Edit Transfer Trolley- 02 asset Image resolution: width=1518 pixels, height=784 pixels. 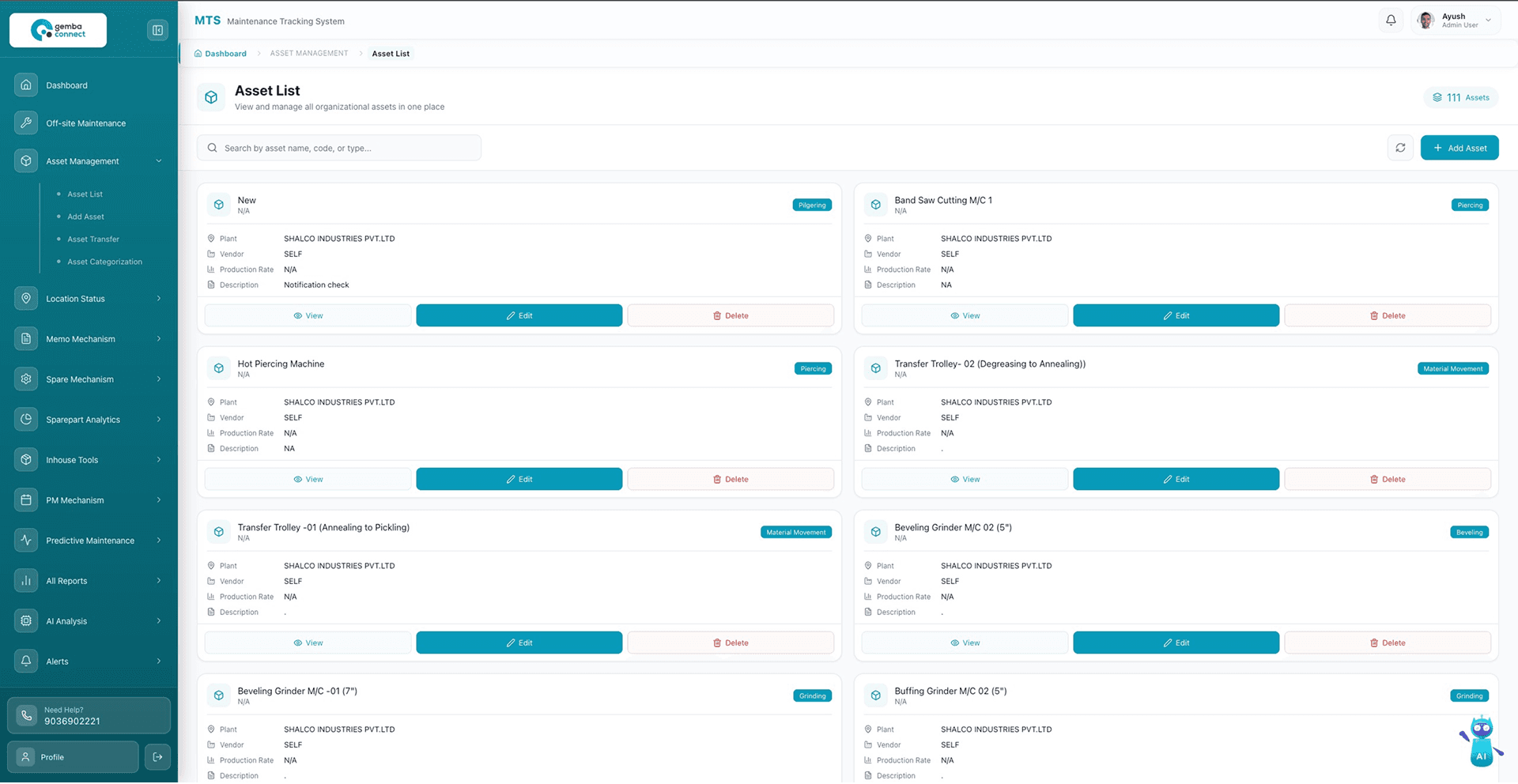click(x=1176, y=480)
